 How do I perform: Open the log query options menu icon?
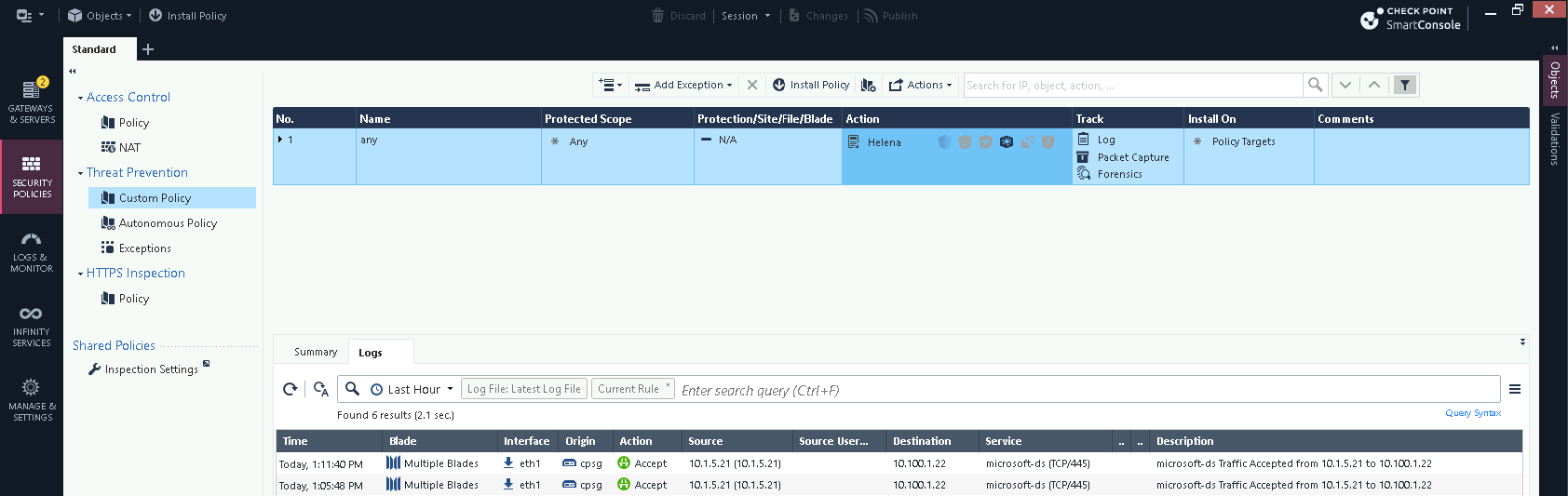pyautogui.click(x=1515, y=389)
